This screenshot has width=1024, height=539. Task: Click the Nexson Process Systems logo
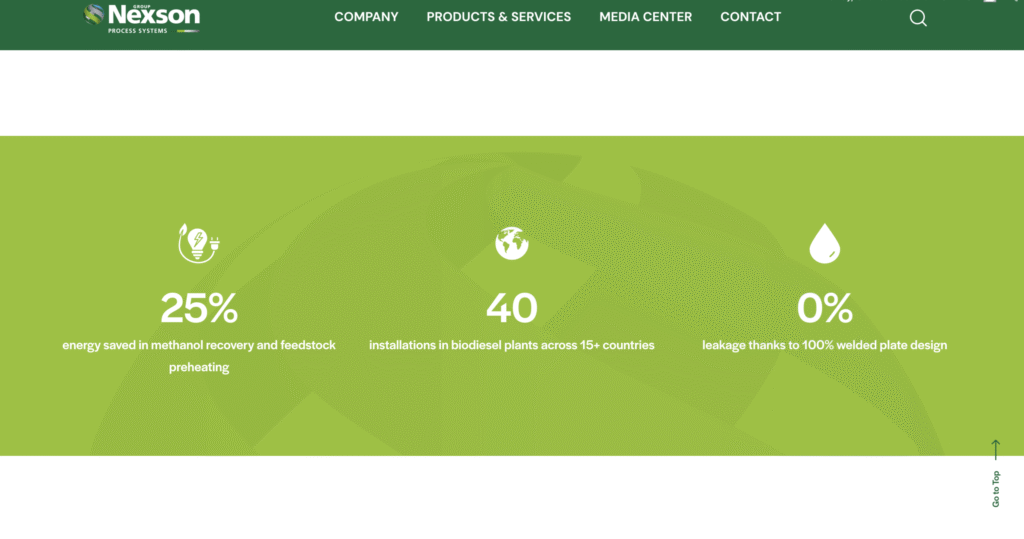pyautogui.click(x=141, y=16)
